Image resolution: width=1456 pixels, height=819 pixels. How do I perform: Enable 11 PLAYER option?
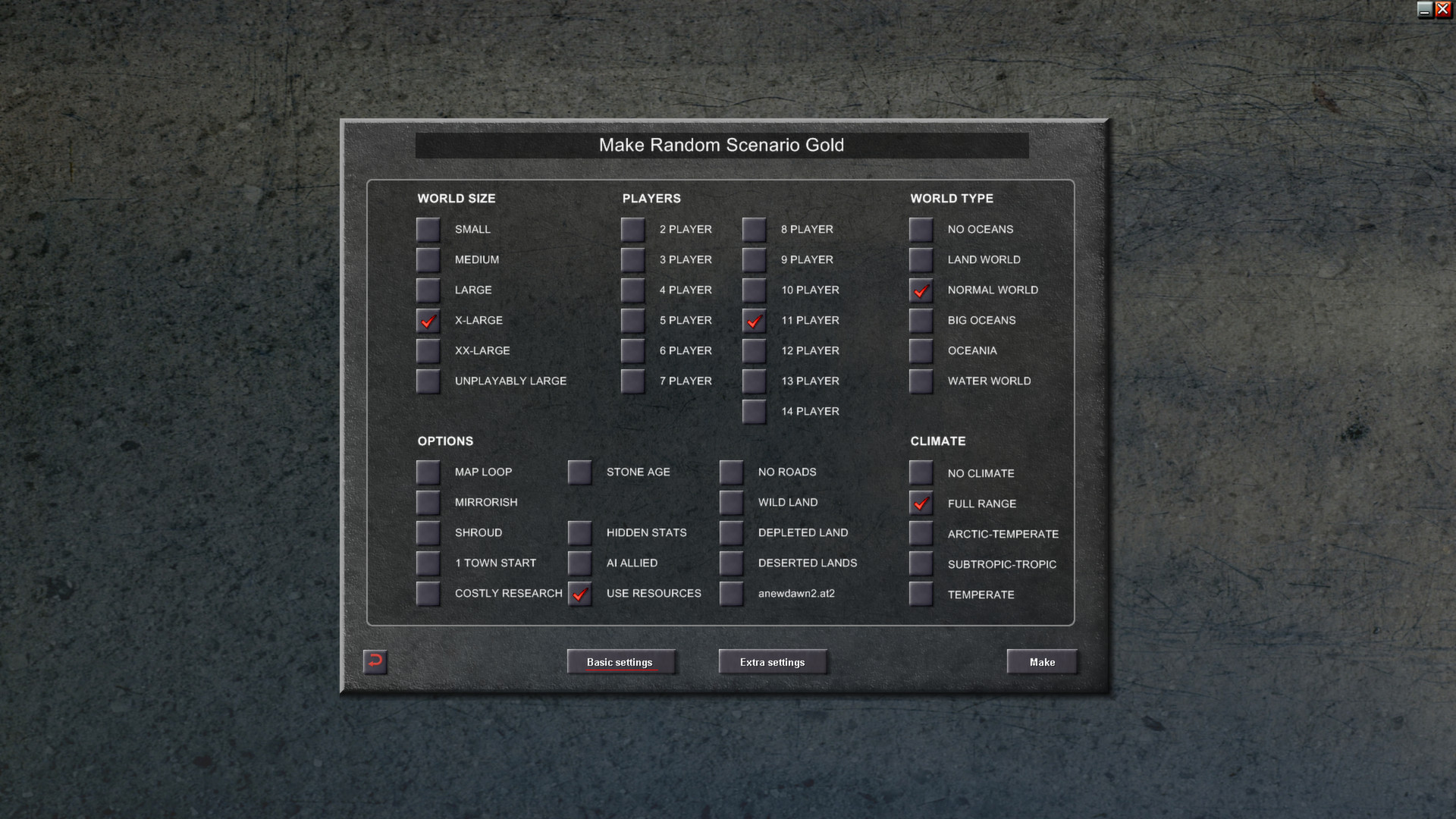pos(754,320)
